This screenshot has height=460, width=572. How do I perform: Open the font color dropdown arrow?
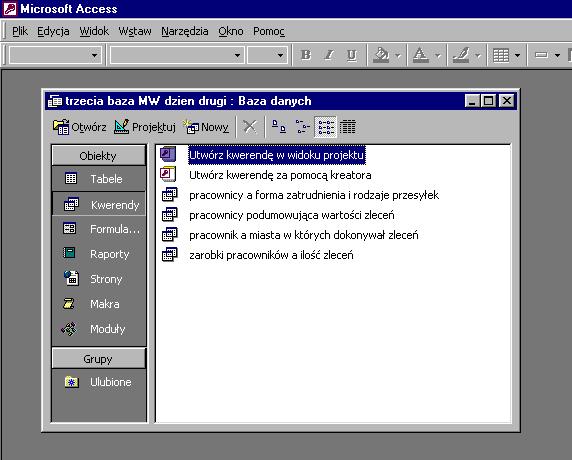438,55
